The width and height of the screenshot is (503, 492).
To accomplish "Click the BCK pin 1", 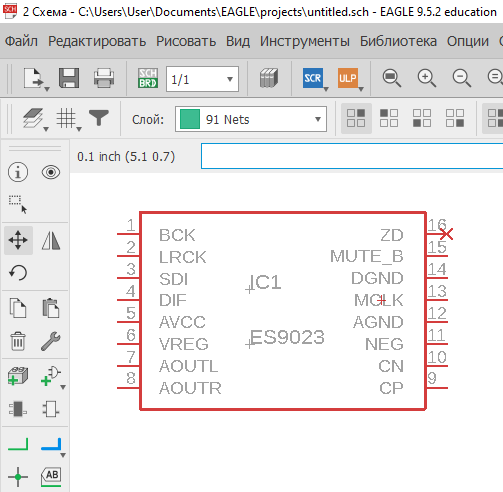I will (128, 234).
